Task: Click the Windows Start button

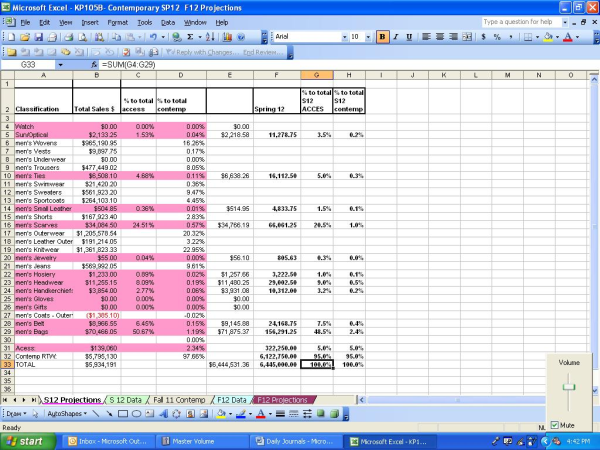Action: click(x=29, y=440)
